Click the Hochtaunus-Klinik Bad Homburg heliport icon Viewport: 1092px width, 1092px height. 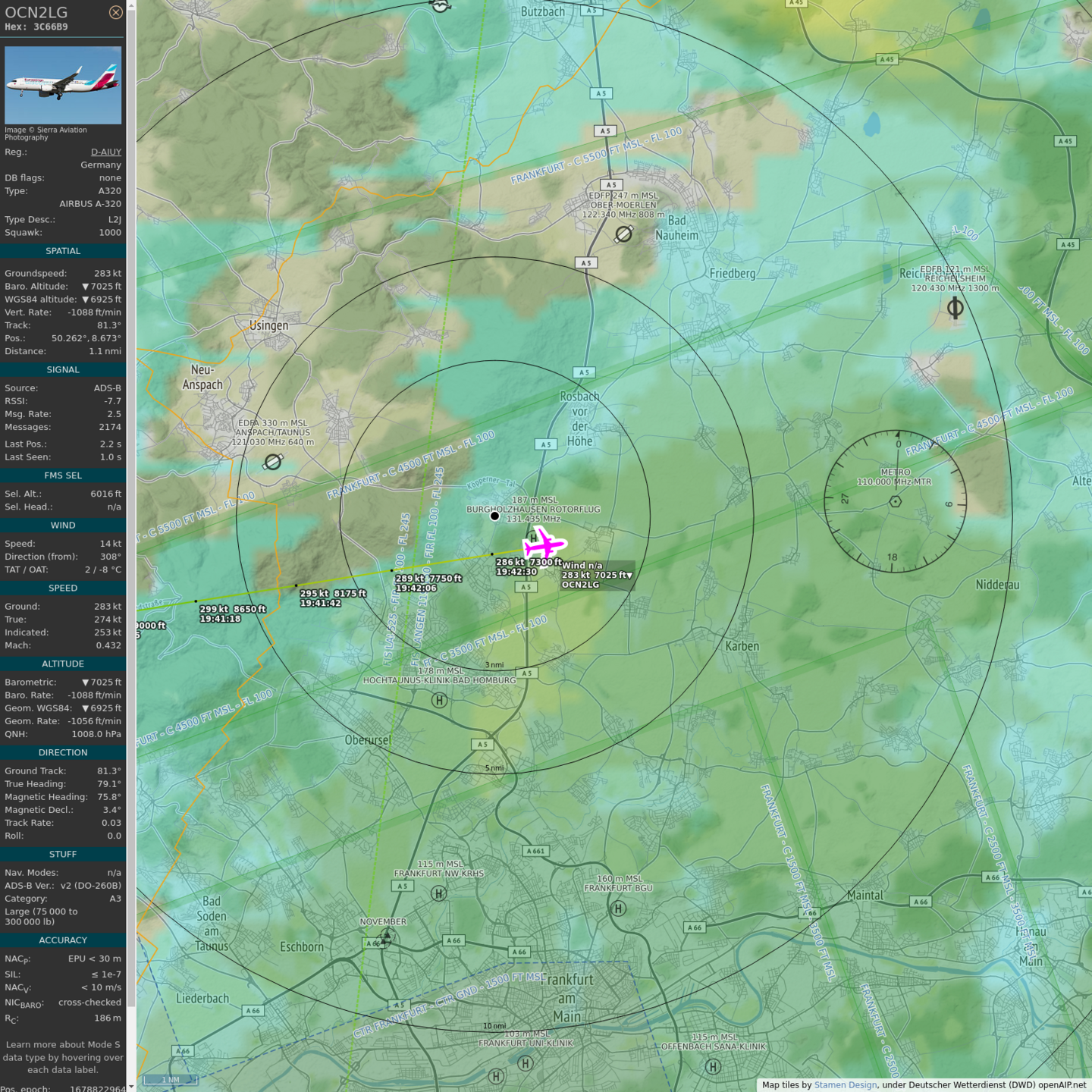[439, 700]
